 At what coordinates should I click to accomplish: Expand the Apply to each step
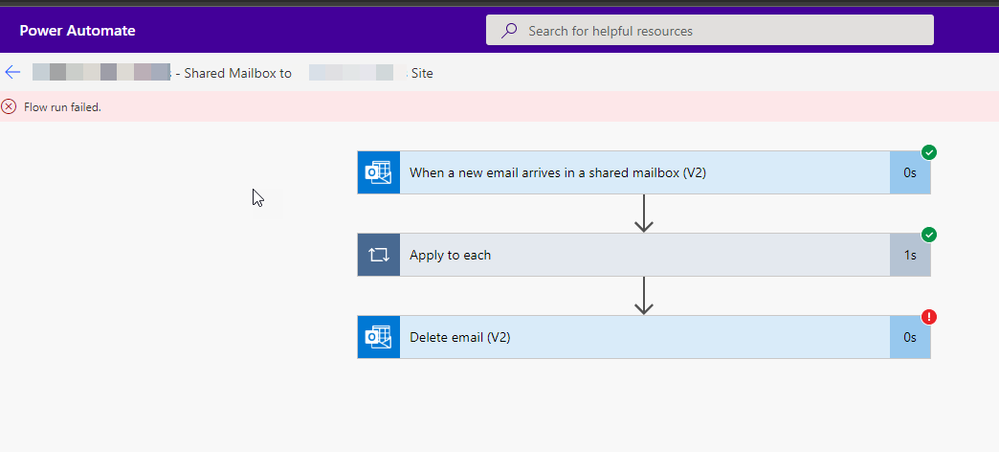[644, 254]
